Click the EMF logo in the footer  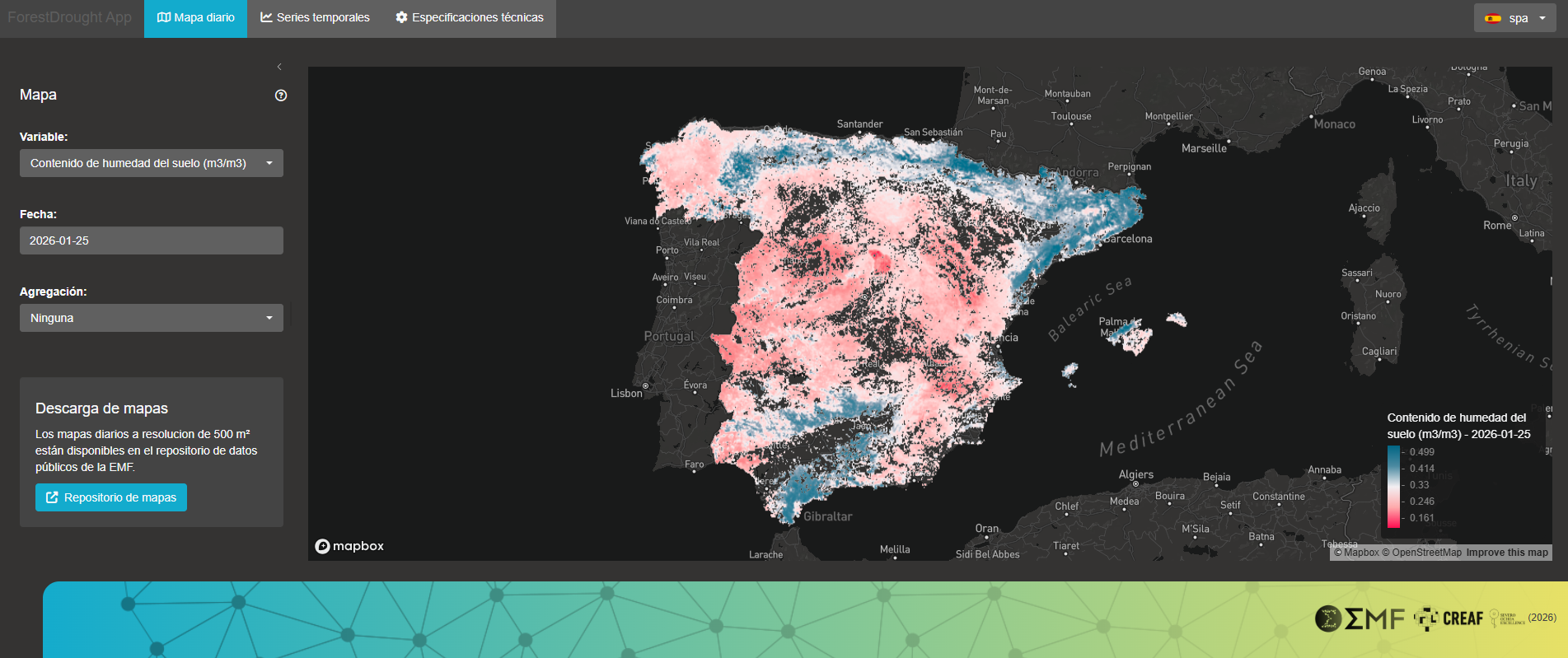click(1360, 618)
